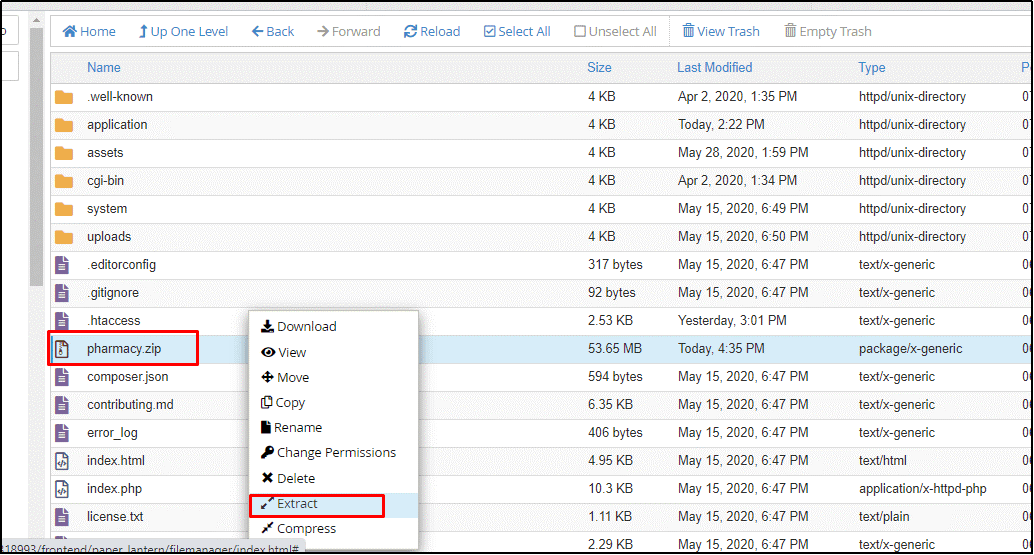The image size is (1034, 555).
Task: Click the Back navigation button
Action: pos(273,31)
